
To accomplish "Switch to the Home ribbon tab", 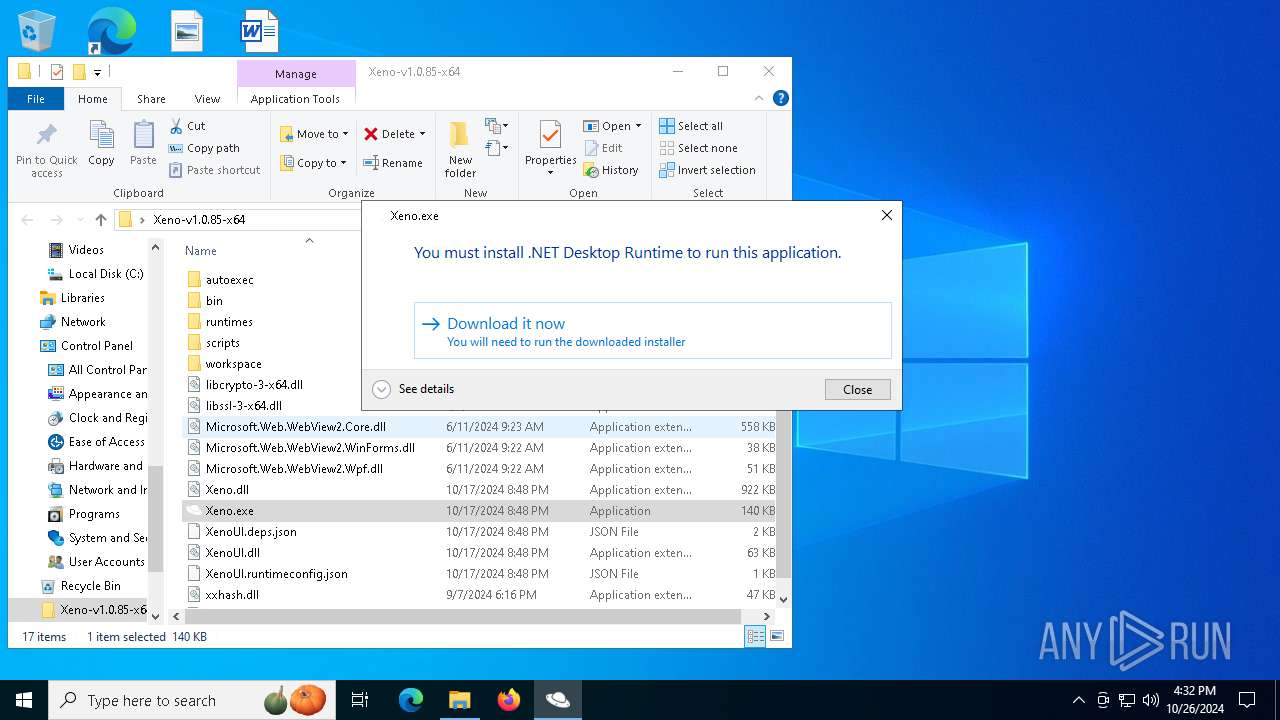I will [93, 99].
